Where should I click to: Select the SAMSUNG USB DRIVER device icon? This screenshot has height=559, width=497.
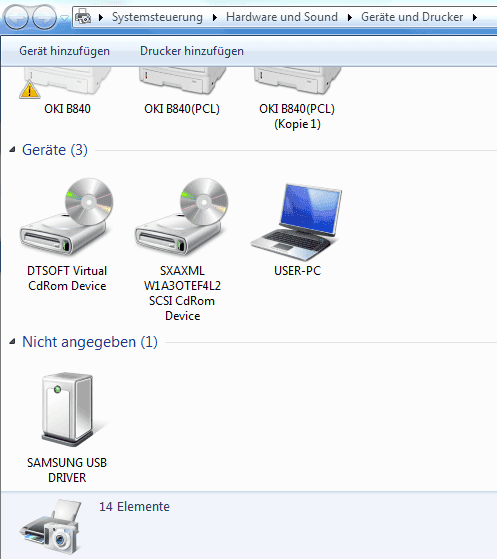pos(68,409)
